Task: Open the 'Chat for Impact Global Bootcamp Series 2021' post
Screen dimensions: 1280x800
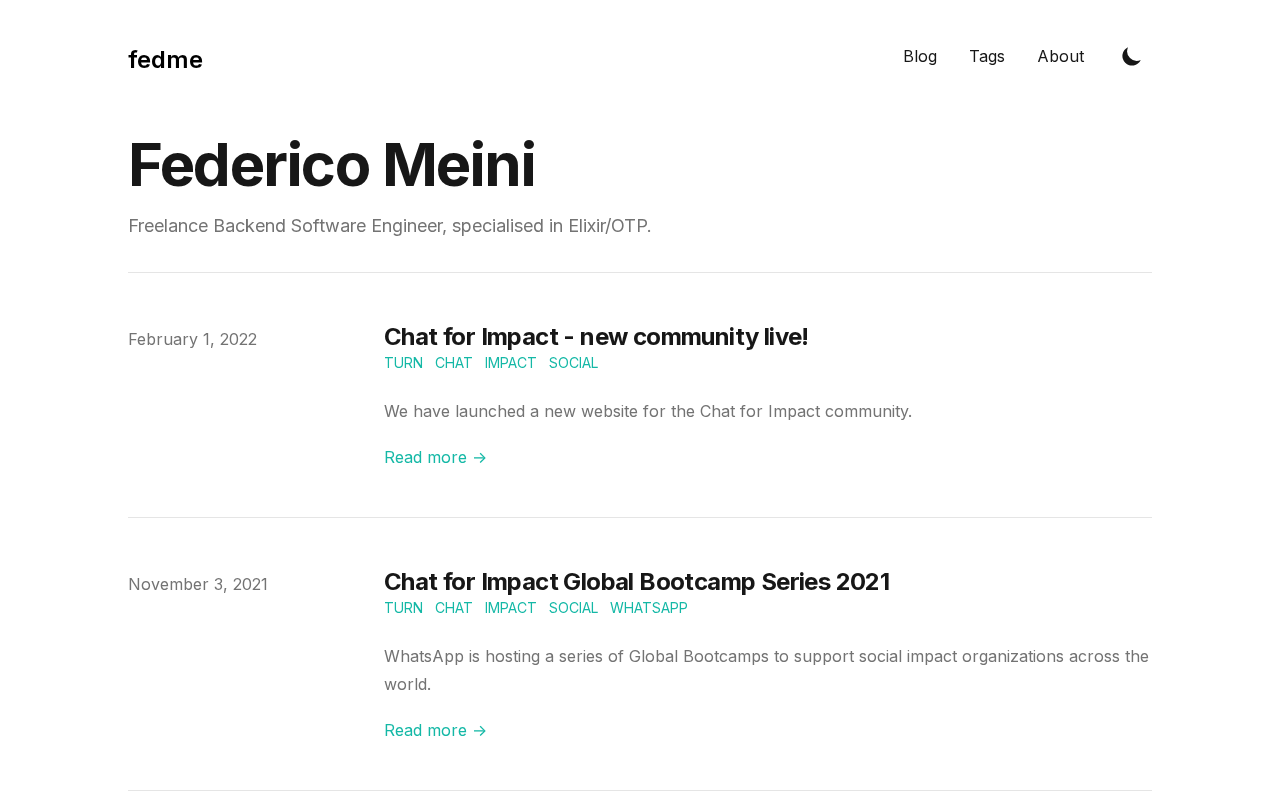Action: pyautogui.click(x=636, y=582)
